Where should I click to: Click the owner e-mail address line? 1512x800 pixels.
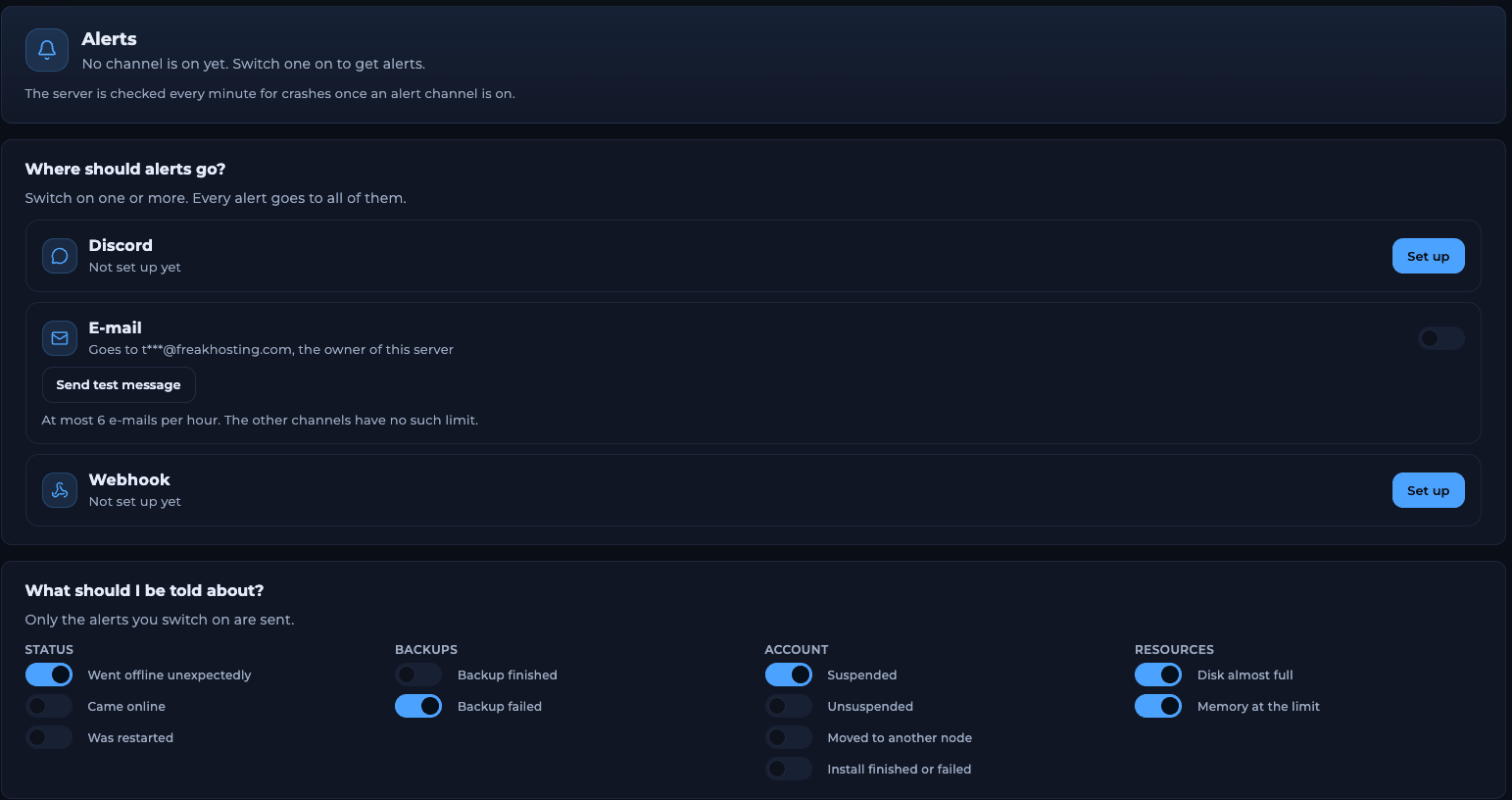pyautogui.click(x=271, y=349)
